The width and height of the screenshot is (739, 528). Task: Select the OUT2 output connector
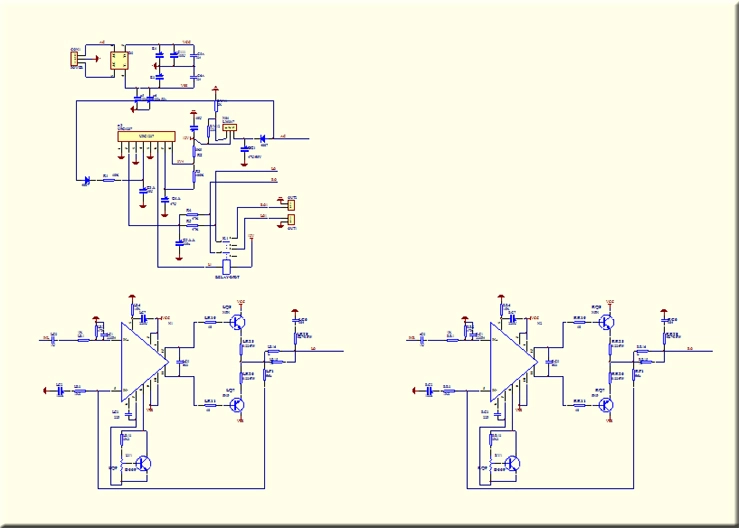point(292,203)
